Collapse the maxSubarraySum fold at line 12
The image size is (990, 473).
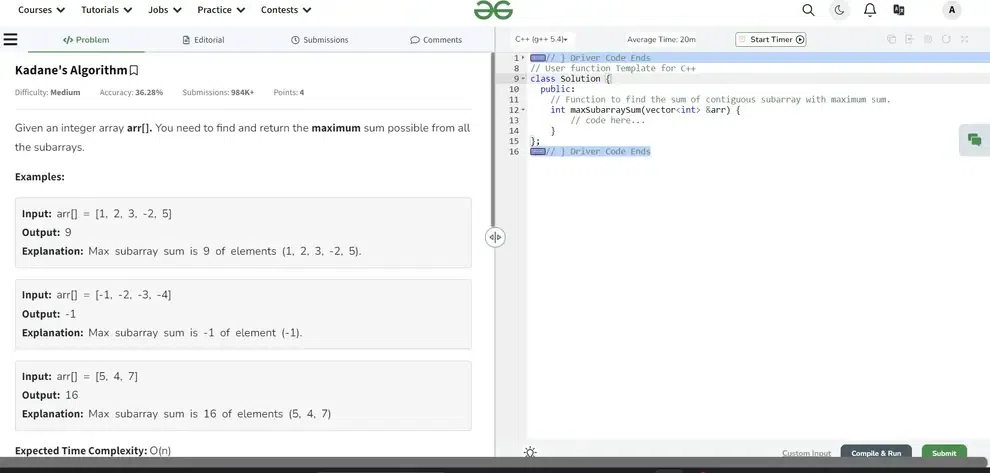523,110
